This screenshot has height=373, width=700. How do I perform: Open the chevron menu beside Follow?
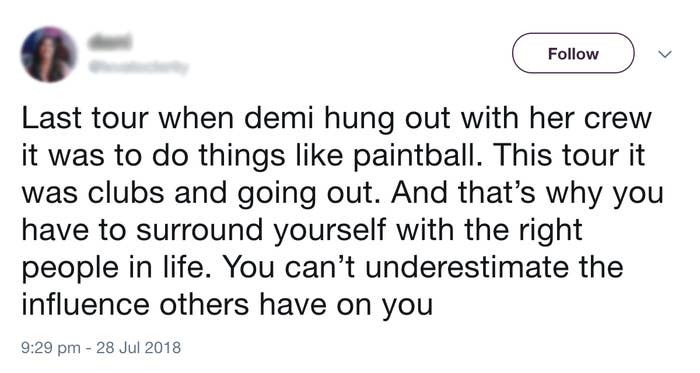(665, 54)
